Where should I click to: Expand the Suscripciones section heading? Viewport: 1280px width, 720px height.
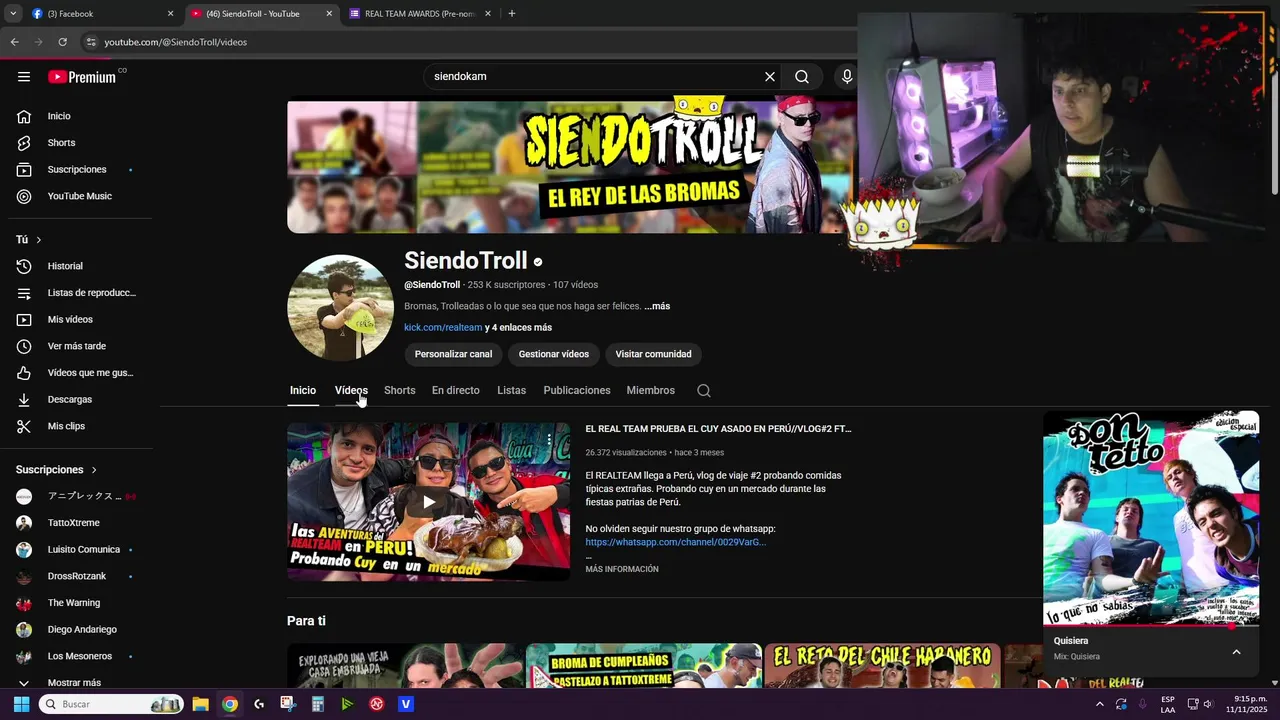(56, 470)
